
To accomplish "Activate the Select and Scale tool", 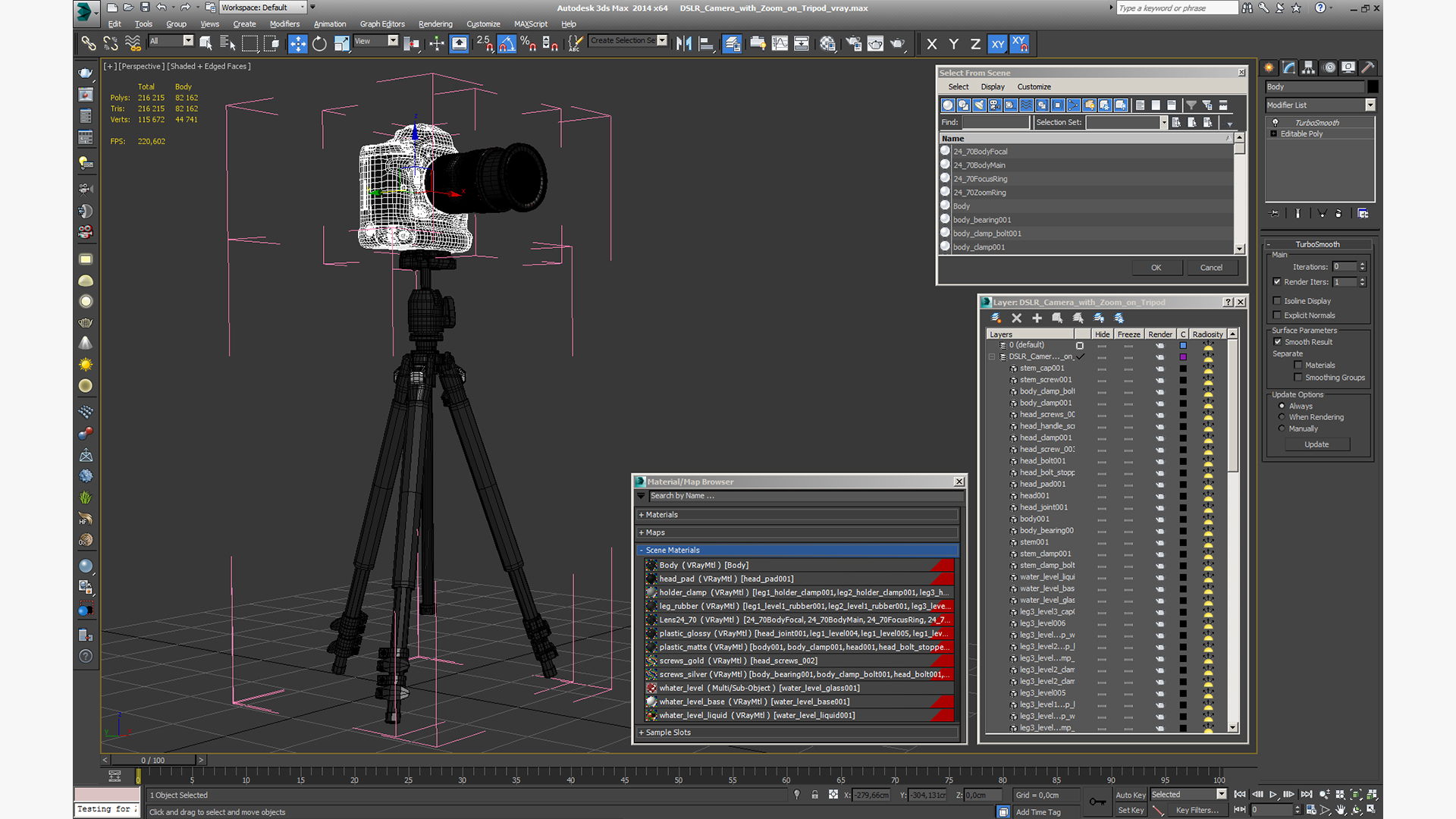I will click(341, 43).
